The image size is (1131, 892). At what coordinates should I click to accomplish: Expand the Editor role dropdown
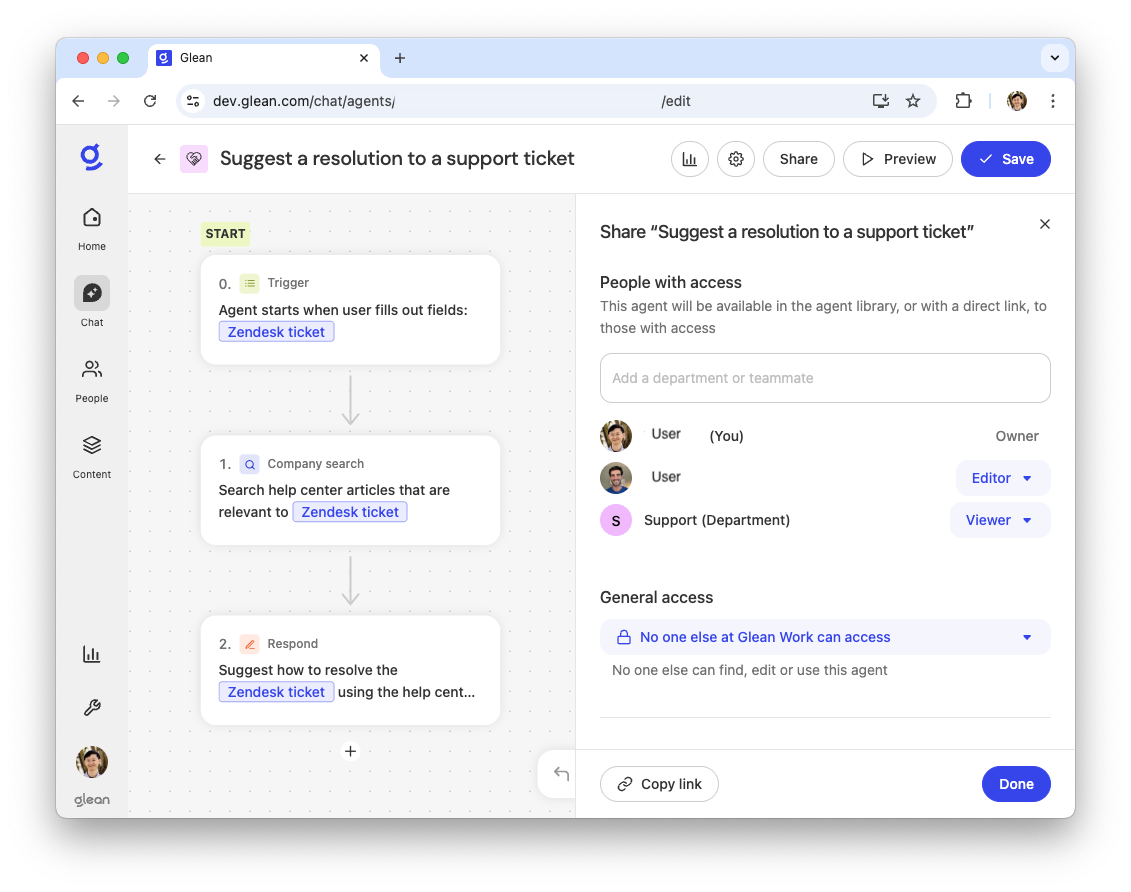click(1003, 478)
